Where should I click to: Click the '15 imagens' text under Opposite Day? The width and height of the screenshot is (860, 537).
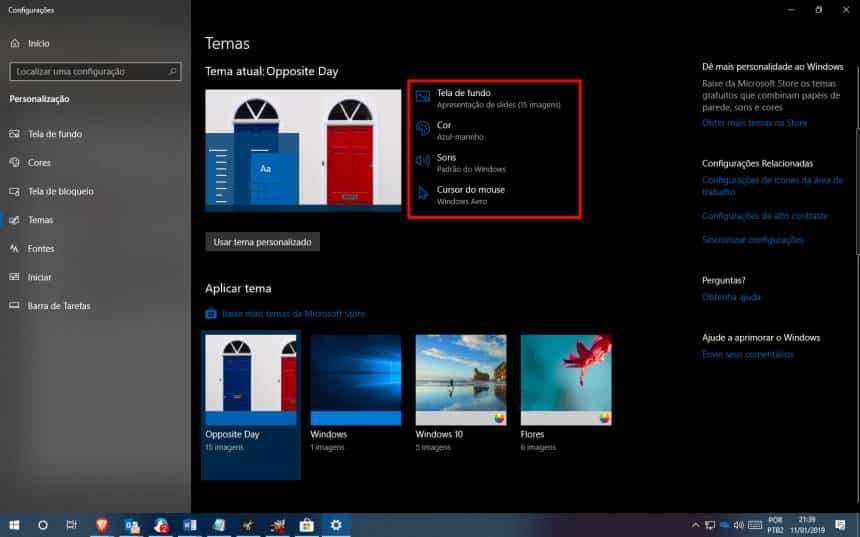pyautogui.click(x=224, y=448)
